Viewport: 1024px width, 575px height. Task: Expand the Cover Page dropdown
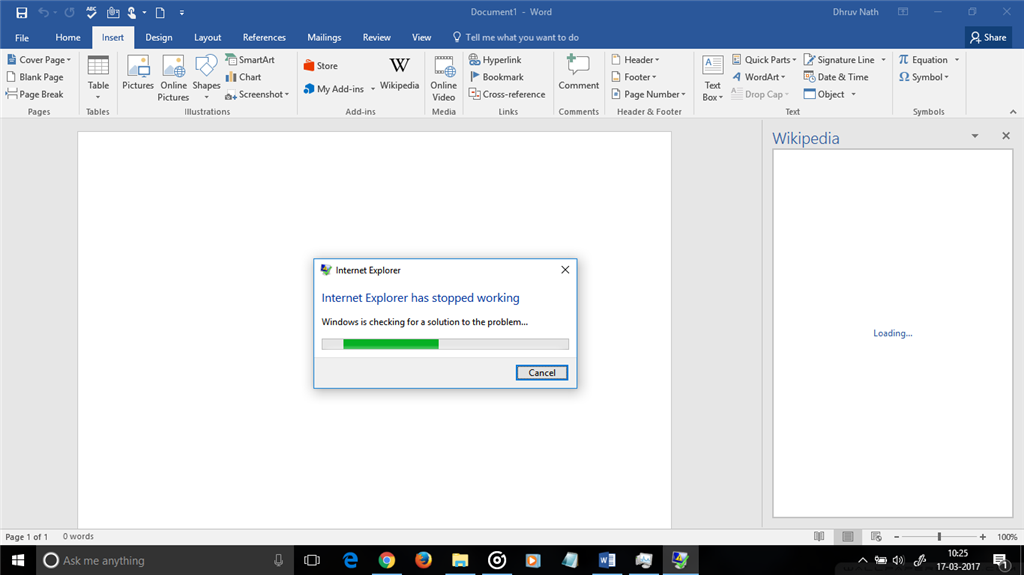[x=69, y=60]
